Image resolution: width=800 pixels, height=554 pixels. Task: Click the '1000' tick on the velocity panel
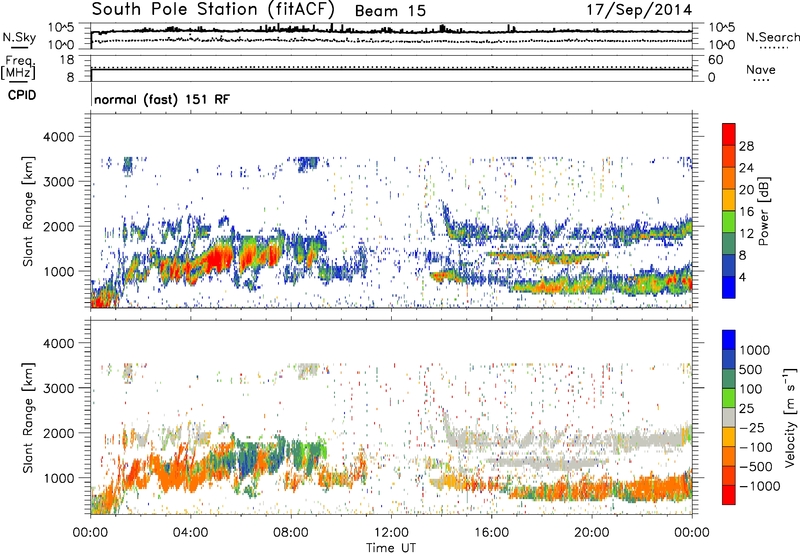pos(59,478)
